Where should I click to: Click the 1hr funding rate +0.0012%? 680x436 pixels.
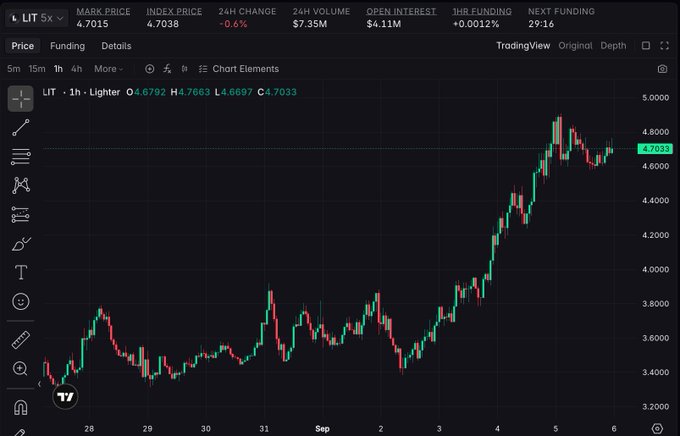pos(476,24)
